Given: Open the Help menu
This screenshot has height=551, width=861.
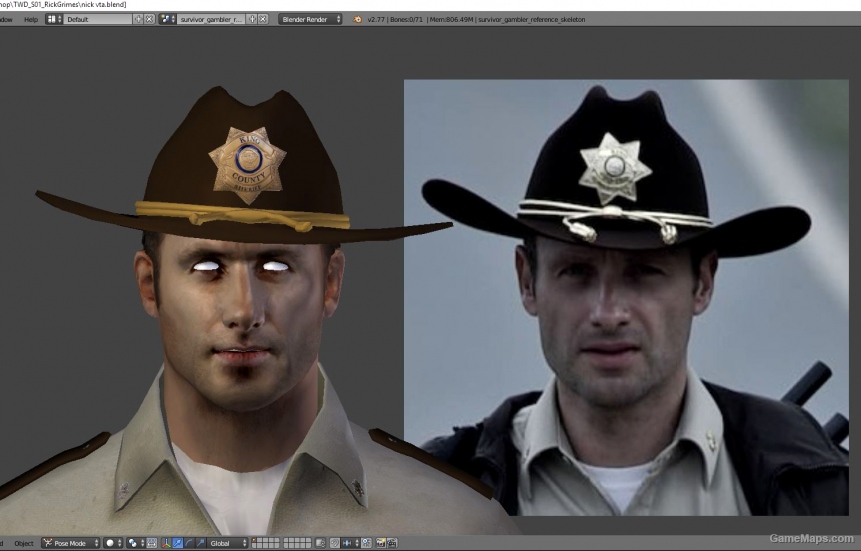Looking at the screenshot, I should point(31,19).
